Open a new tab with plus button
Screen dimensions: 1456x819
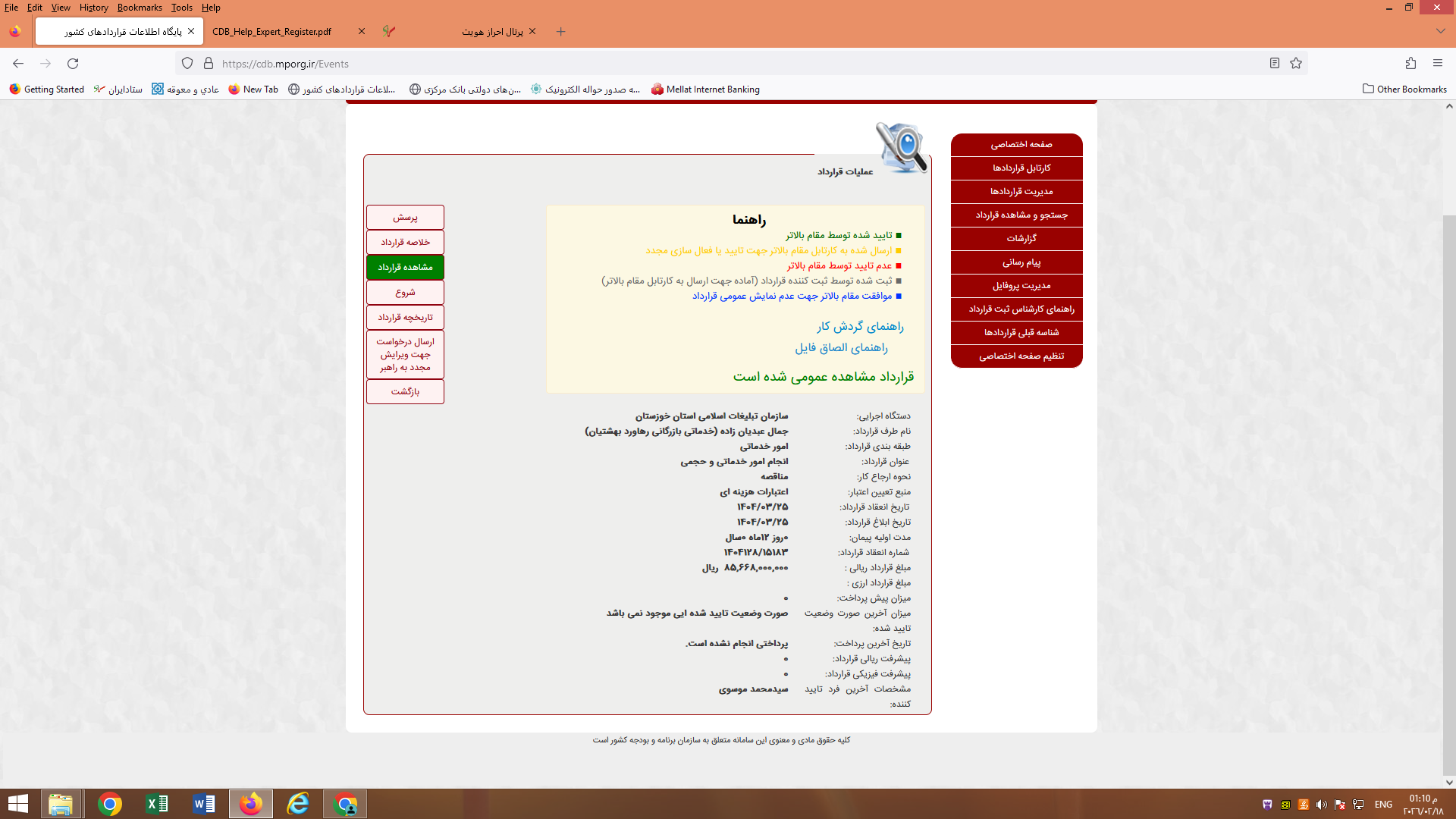point(561,32)
